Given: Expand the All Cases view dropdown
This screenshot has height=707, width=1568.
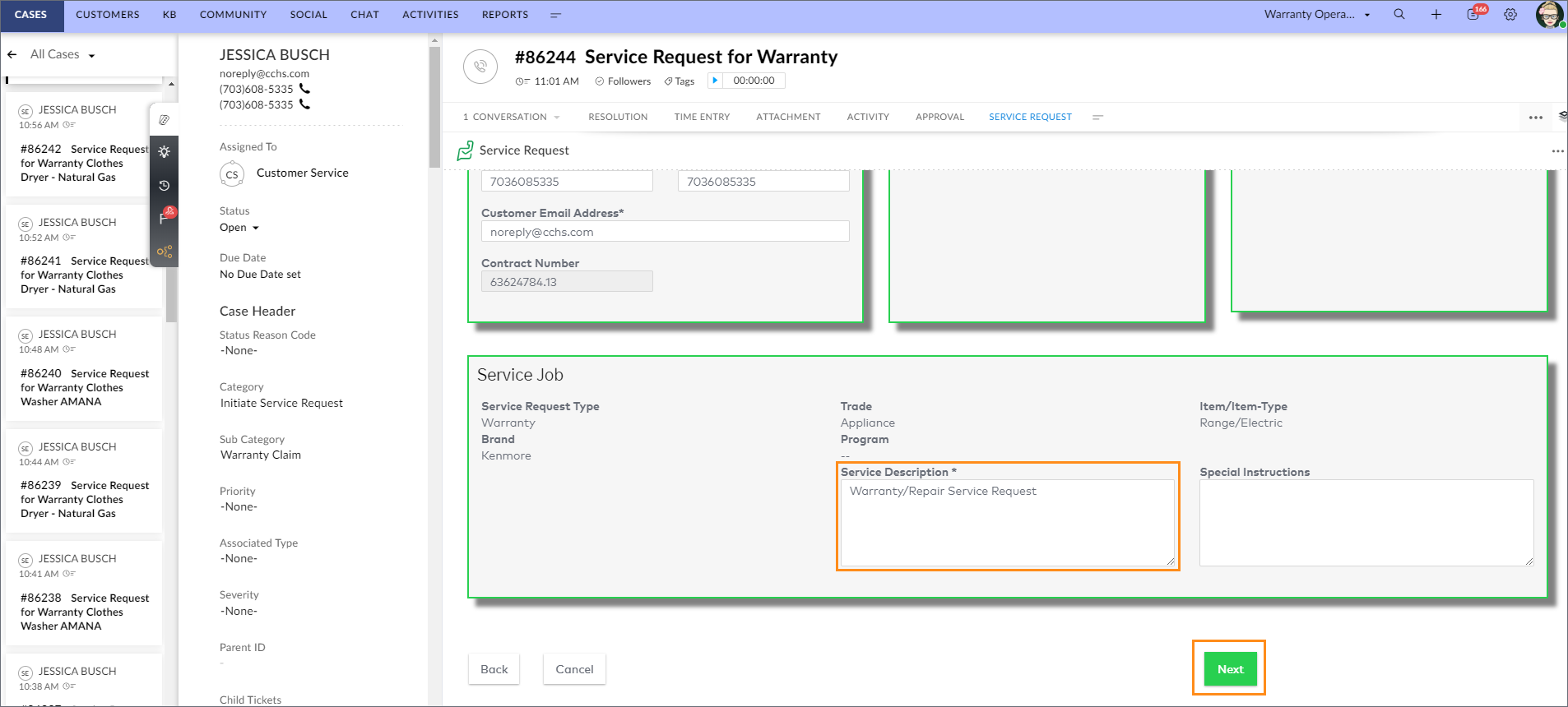Looking at the screenshot, I should pyautogui.click(x=91, y=56).
